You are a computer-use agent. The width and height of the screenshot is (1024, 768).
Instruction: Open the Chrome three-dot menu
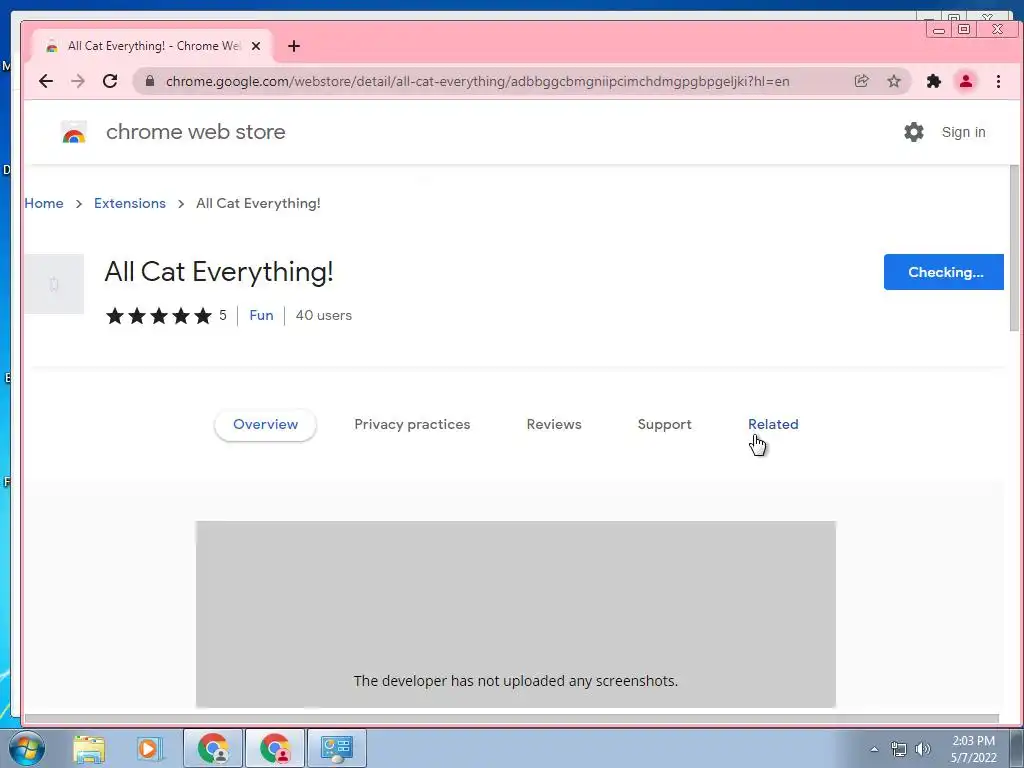tap(998, 81)
